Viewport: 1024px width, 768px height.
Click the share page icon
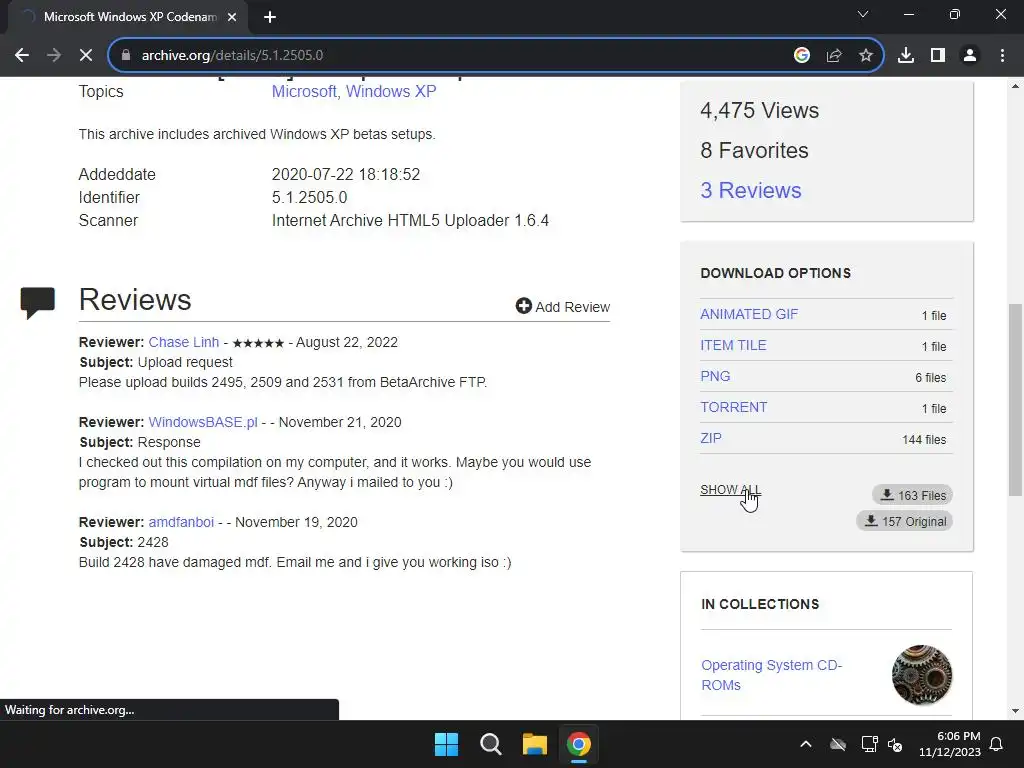click(x=834, y=56)
